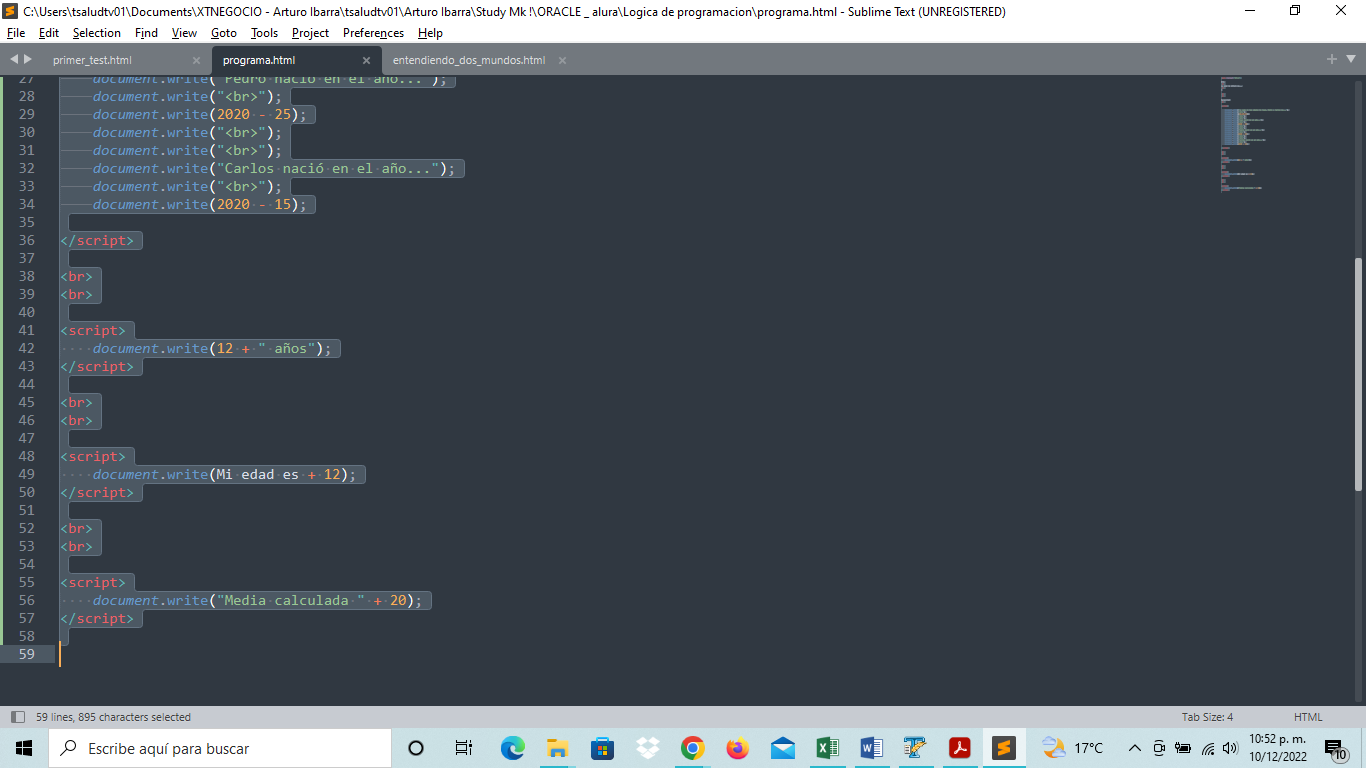Open the Preferences menu

(373, 33)
